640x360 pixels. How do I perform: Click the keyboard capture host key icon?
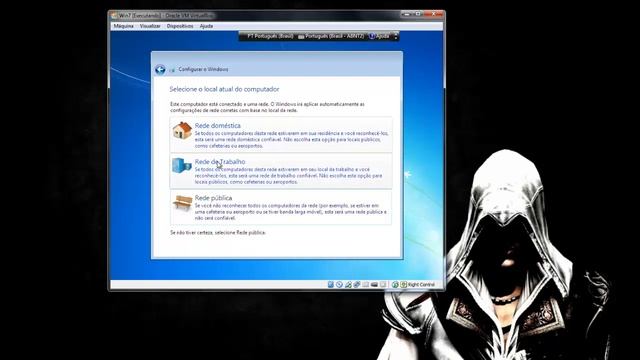[x=404, y=284]
